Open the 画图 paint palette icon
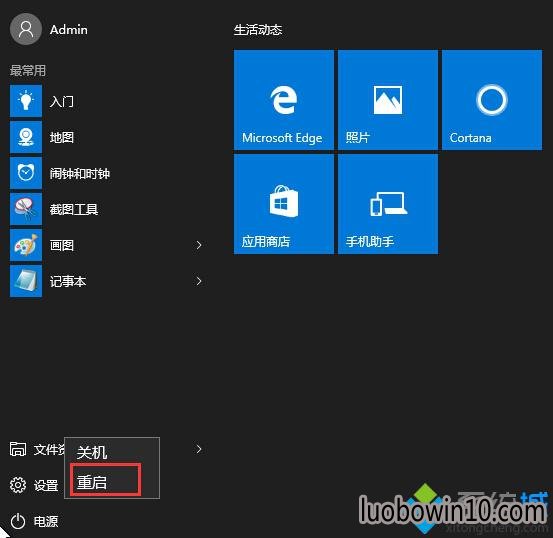Viewport: 553px width, 538px height. click(x=26, y=245)
